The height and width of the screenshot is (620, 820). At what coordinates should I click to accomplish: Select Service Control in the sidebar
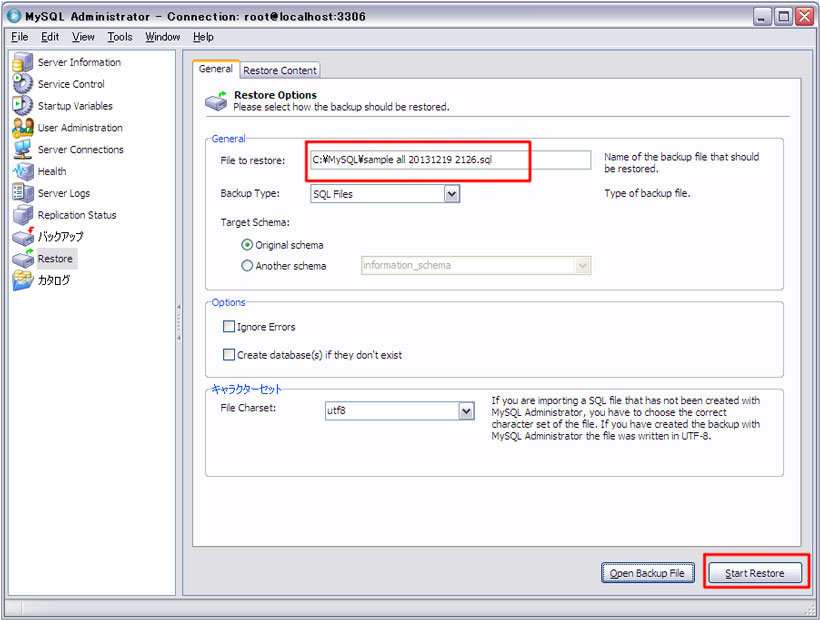click(71, 84)
